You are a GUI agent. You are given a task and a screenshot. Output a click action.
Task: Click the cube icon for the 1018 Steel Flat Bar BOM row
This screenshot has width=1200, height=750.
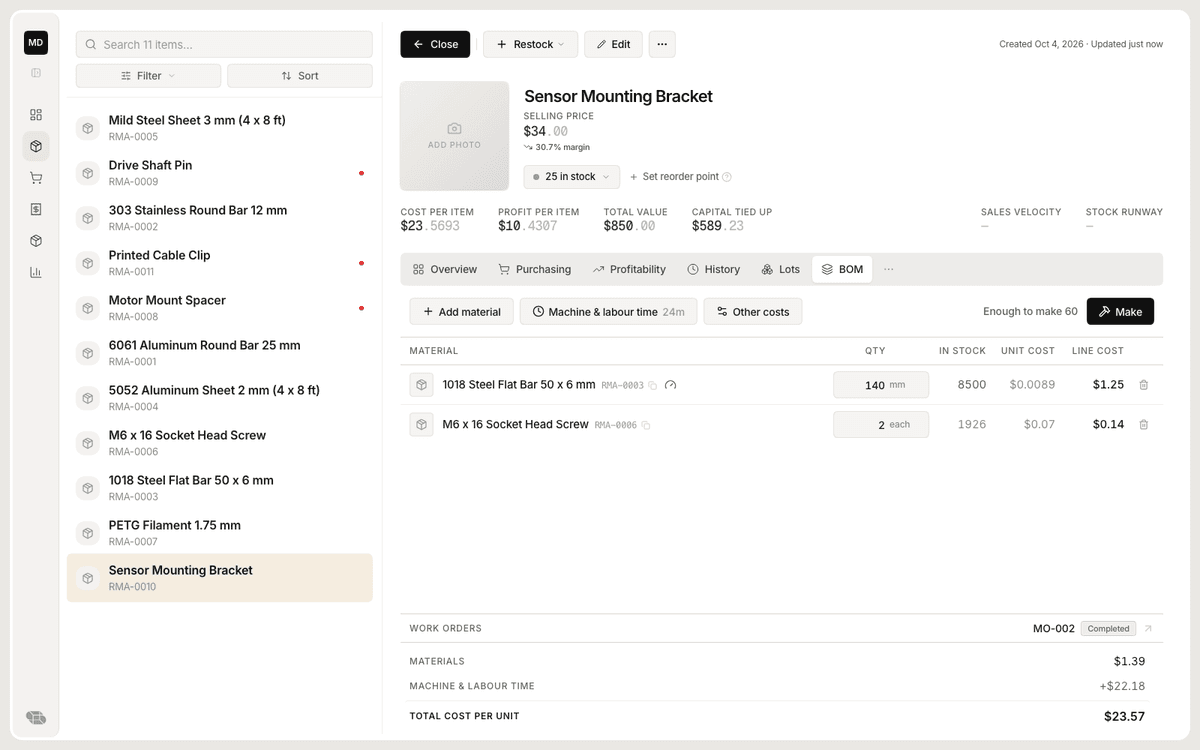(x=421, y=385)
